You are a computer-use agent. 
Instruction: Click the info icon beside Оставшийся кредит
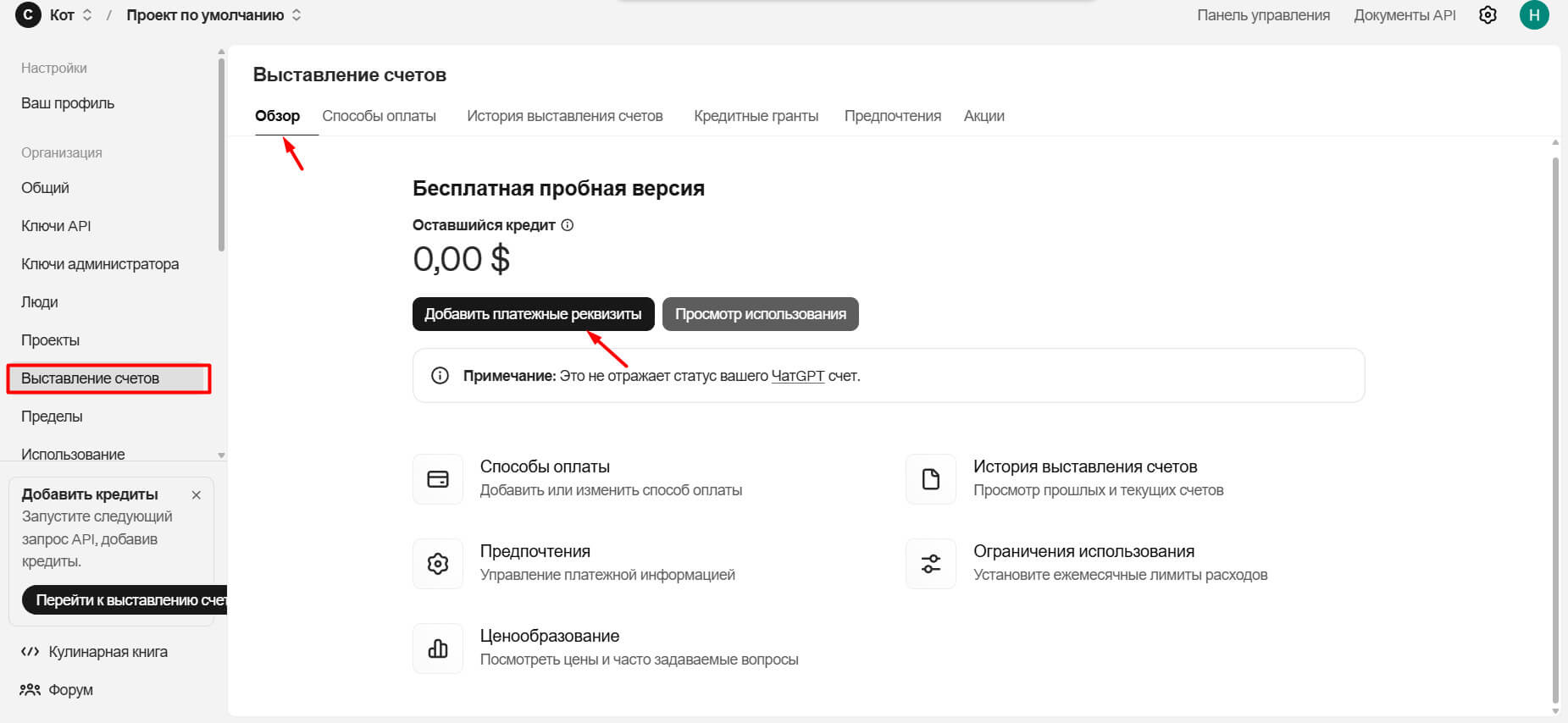pyautogui.click(x=568, y=225)
